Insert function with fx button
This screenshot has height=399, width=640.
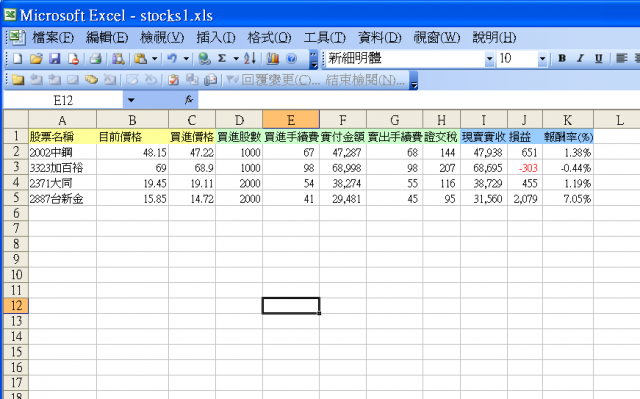189,100
